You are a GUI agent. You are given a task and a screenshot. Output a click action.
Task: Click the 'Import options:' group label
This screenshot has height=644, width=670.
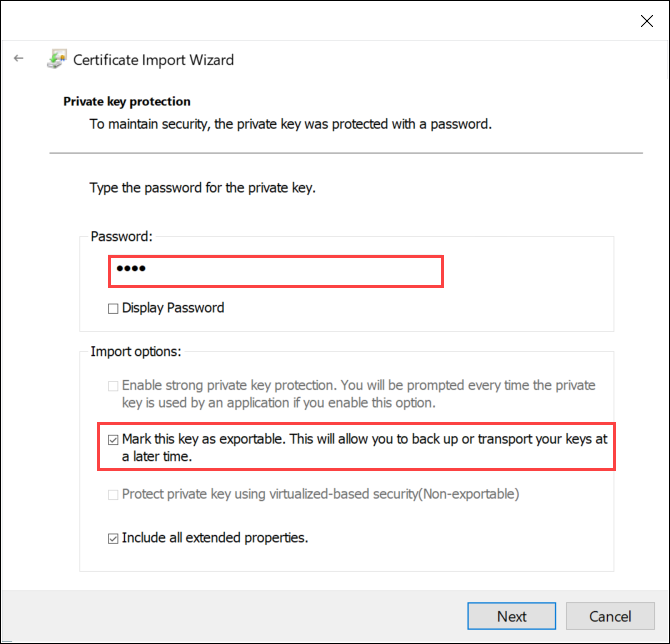136,351
